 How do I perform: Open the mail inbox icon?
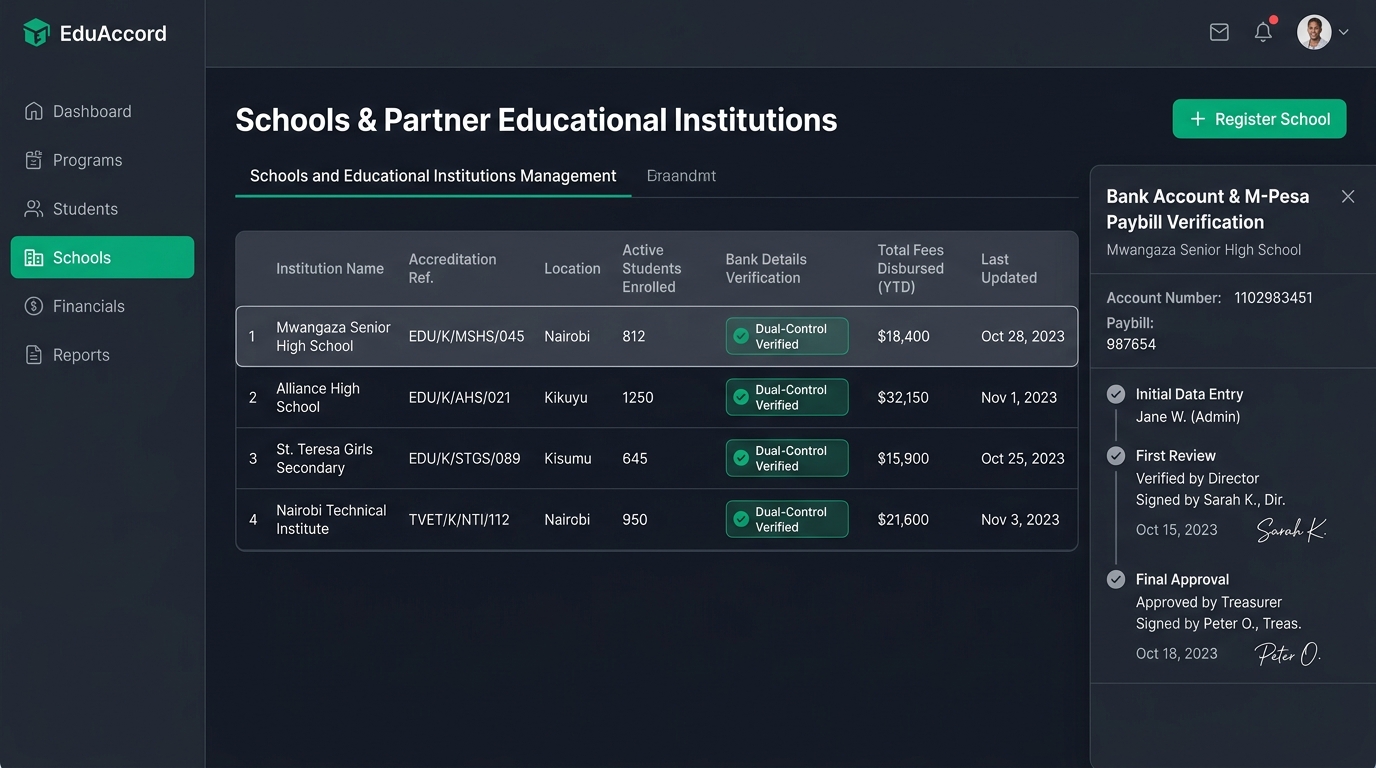tap(1219, 32)
